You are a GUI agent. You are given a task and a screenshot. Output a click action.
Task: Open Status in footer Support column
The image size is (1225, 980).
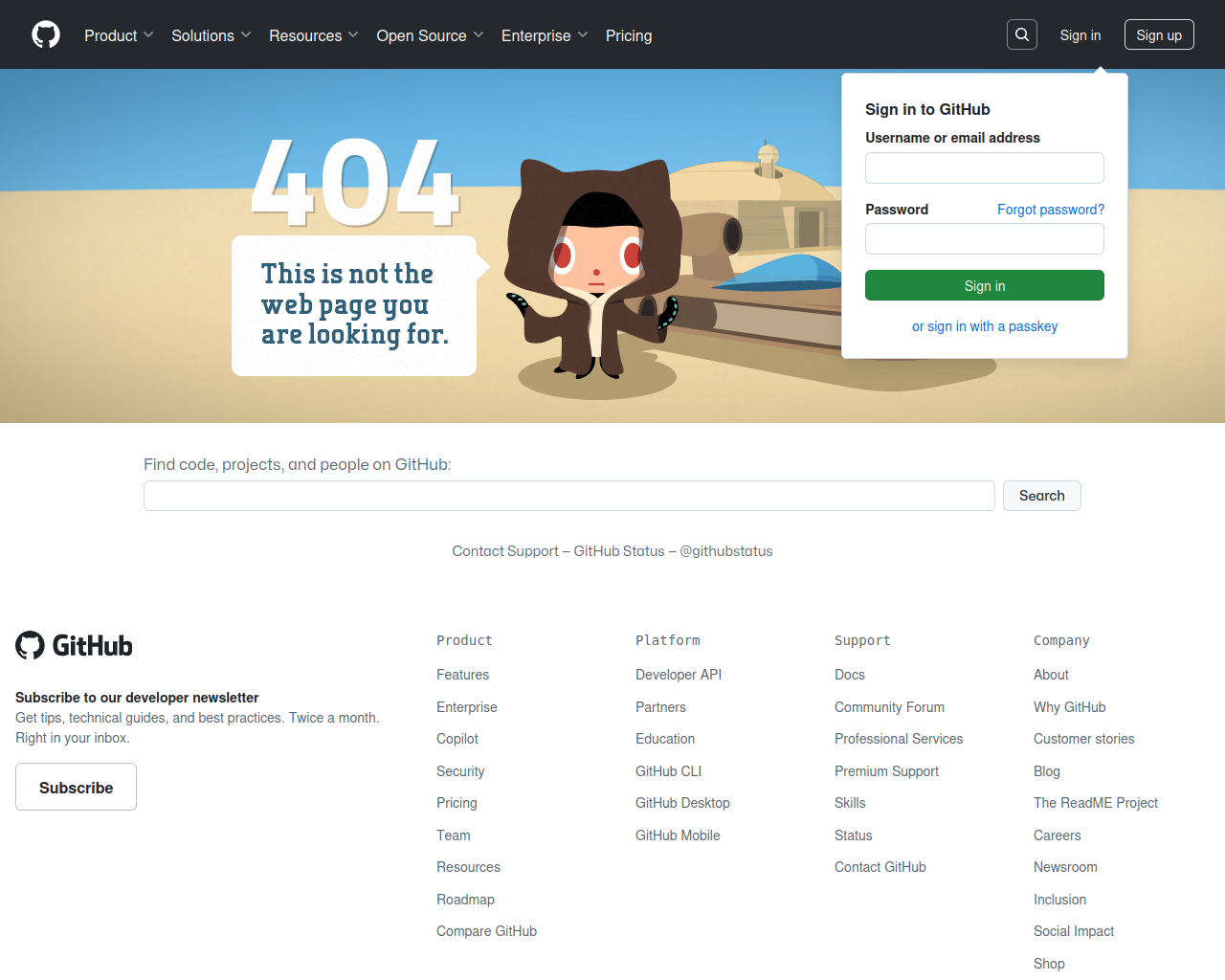click(854, 835)
